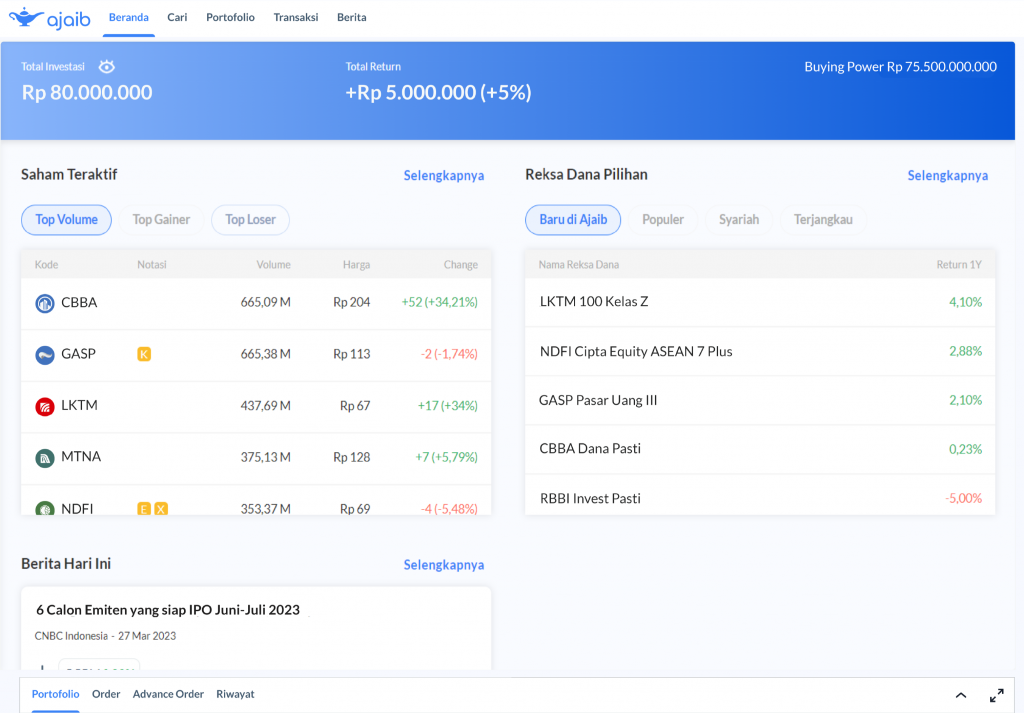The height and width of the screenshot is (713, 1024).
Task: Click the LKTM volume 437,69 M
Action: click(x=266, y=405)
